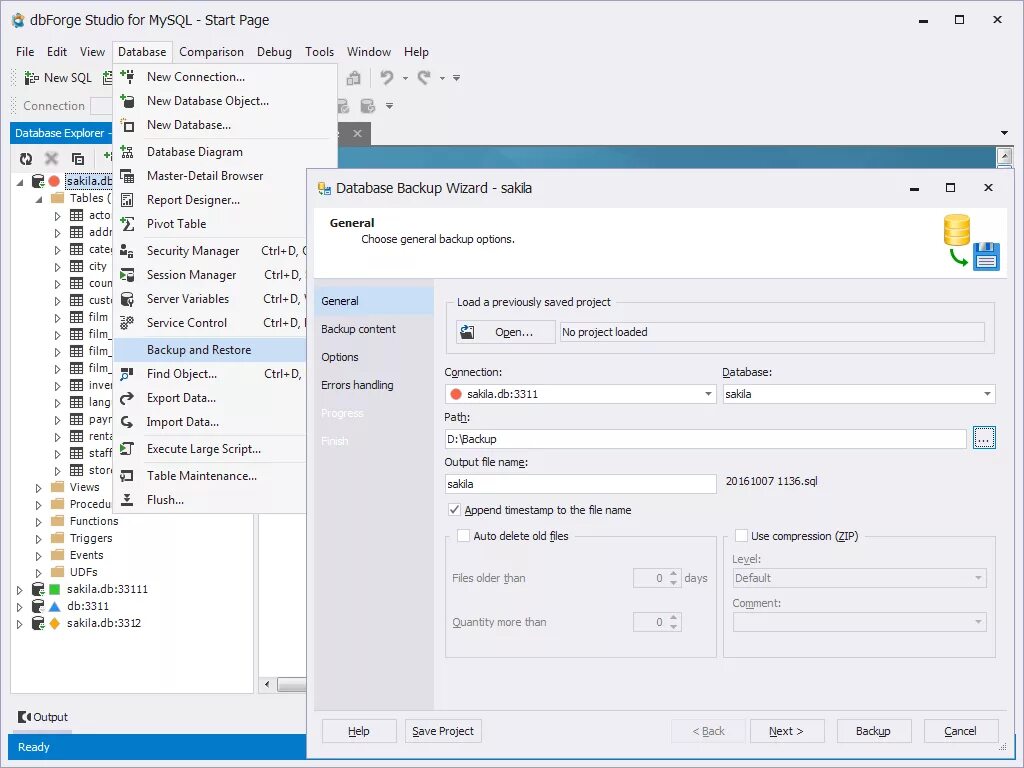Click the Open... project button
Screen dimensions: 1024x768
pyautogui.click(x=505, y=332)
